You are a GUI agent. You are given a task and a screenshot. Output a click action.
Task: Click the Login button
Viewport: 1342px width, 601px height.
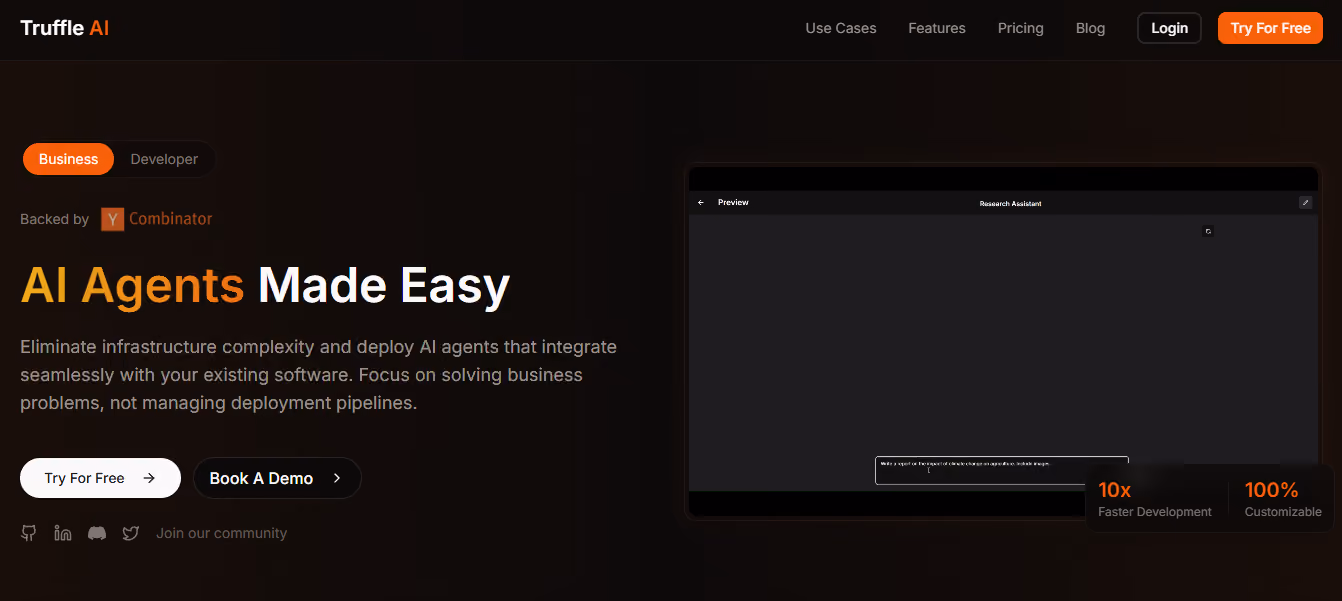click(x=1169, y=28)
